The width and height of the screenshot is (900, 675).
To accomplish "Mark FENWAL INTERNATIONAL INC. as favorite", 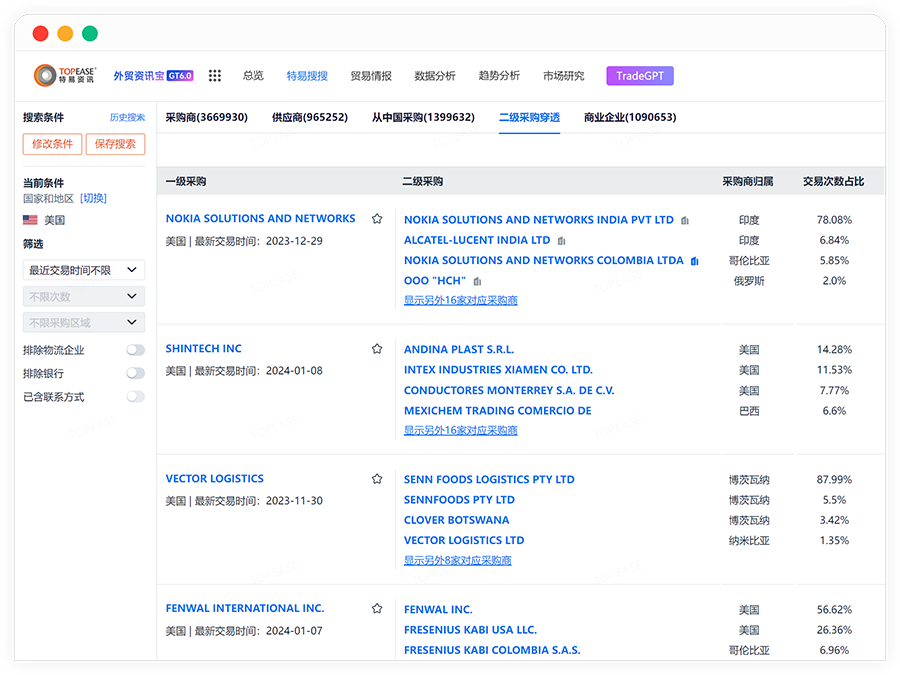I will coord(377,609).
